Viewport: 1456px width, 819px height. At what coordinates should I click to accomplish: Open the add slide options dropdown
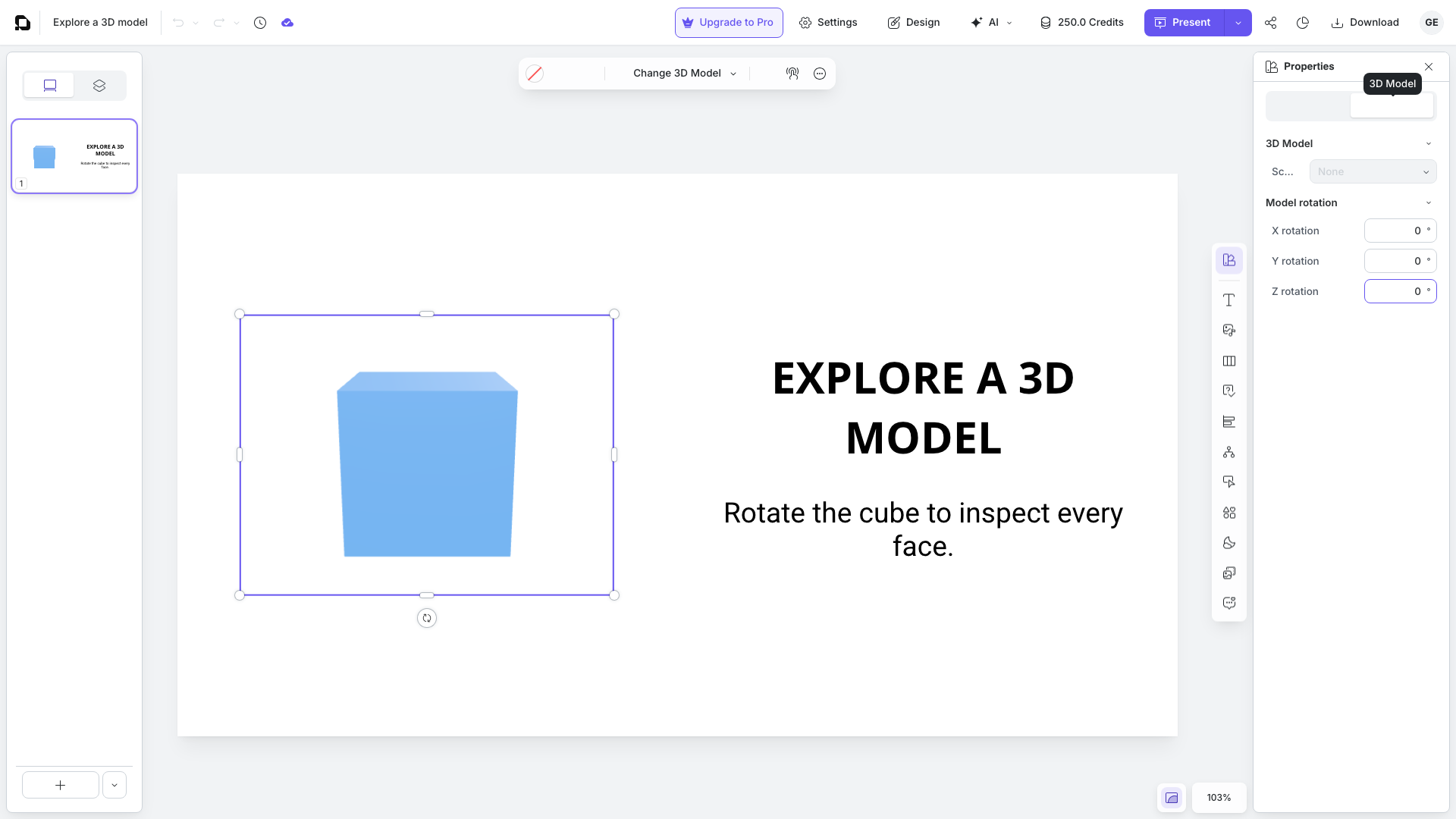(115, 785)
